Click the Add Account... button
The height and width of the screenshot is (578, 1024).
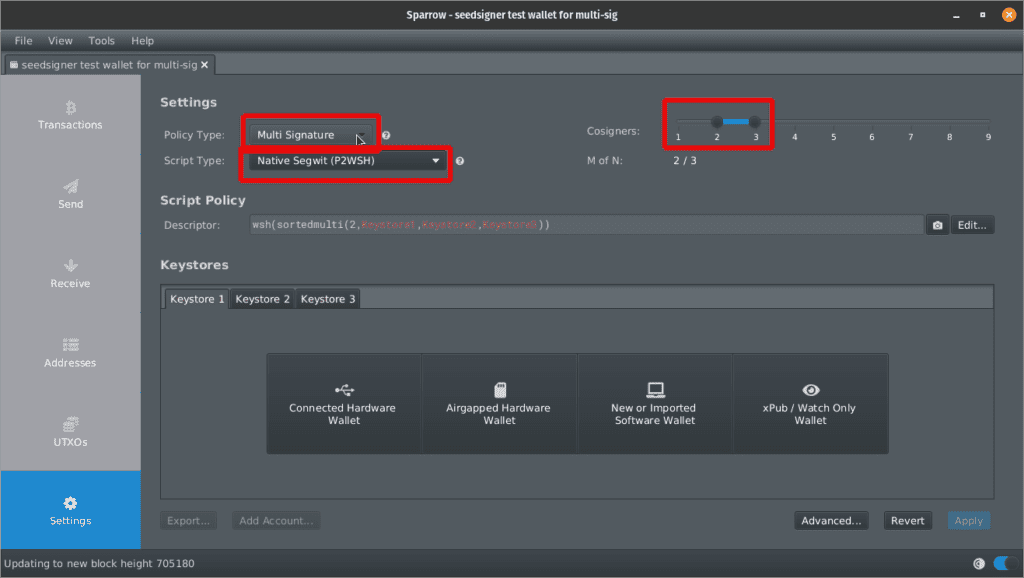coord(276,521)
